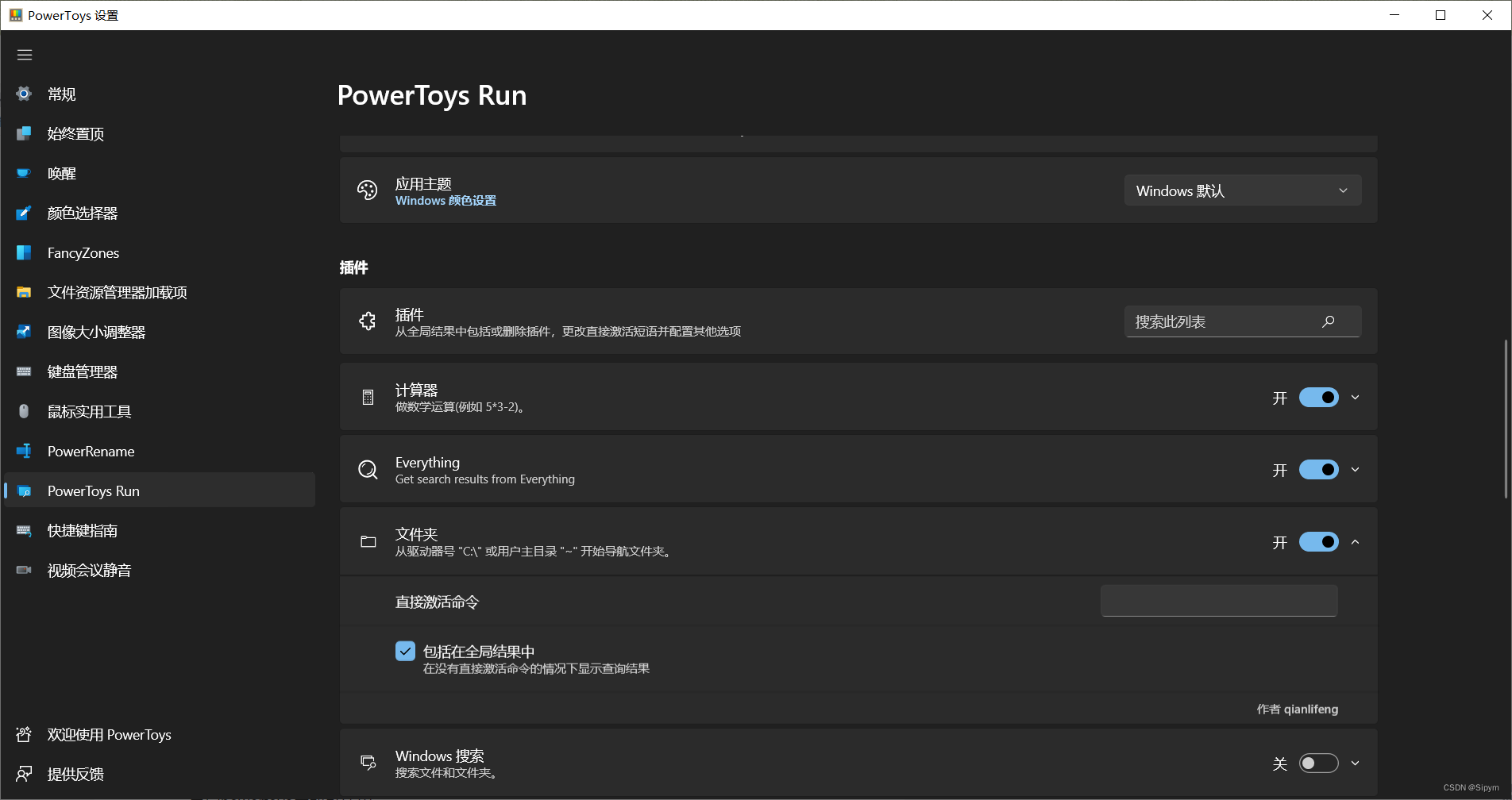Click the palette icon next to 应用主题

point(368,190)
